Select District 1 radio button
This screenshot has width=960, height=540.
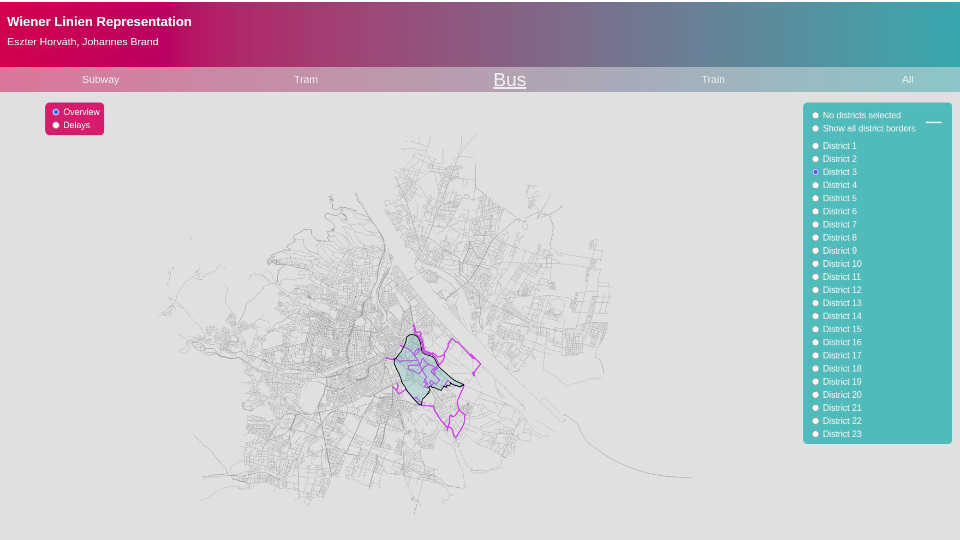pyautogui.click(x=816, y=146)
